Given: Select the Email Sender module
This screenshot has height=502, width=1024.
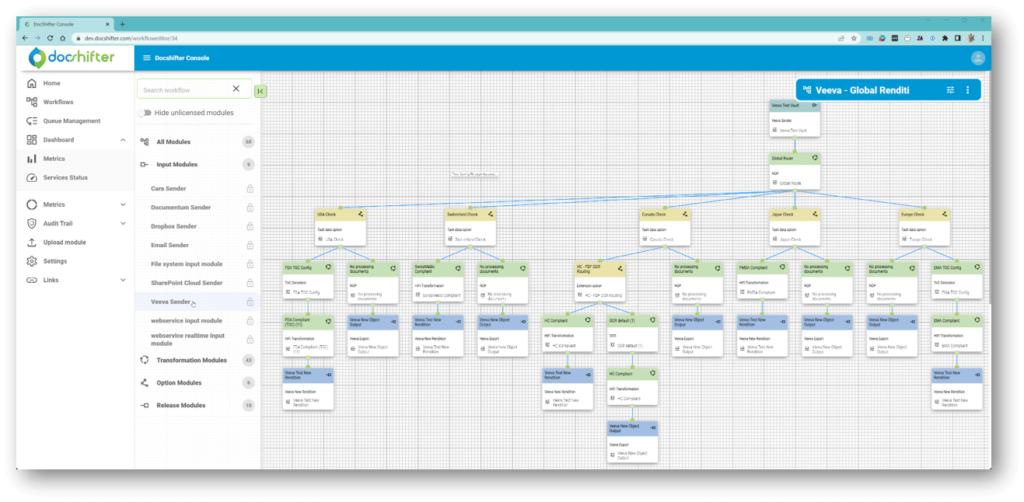Looking at the screenshot, I should 170,245.
